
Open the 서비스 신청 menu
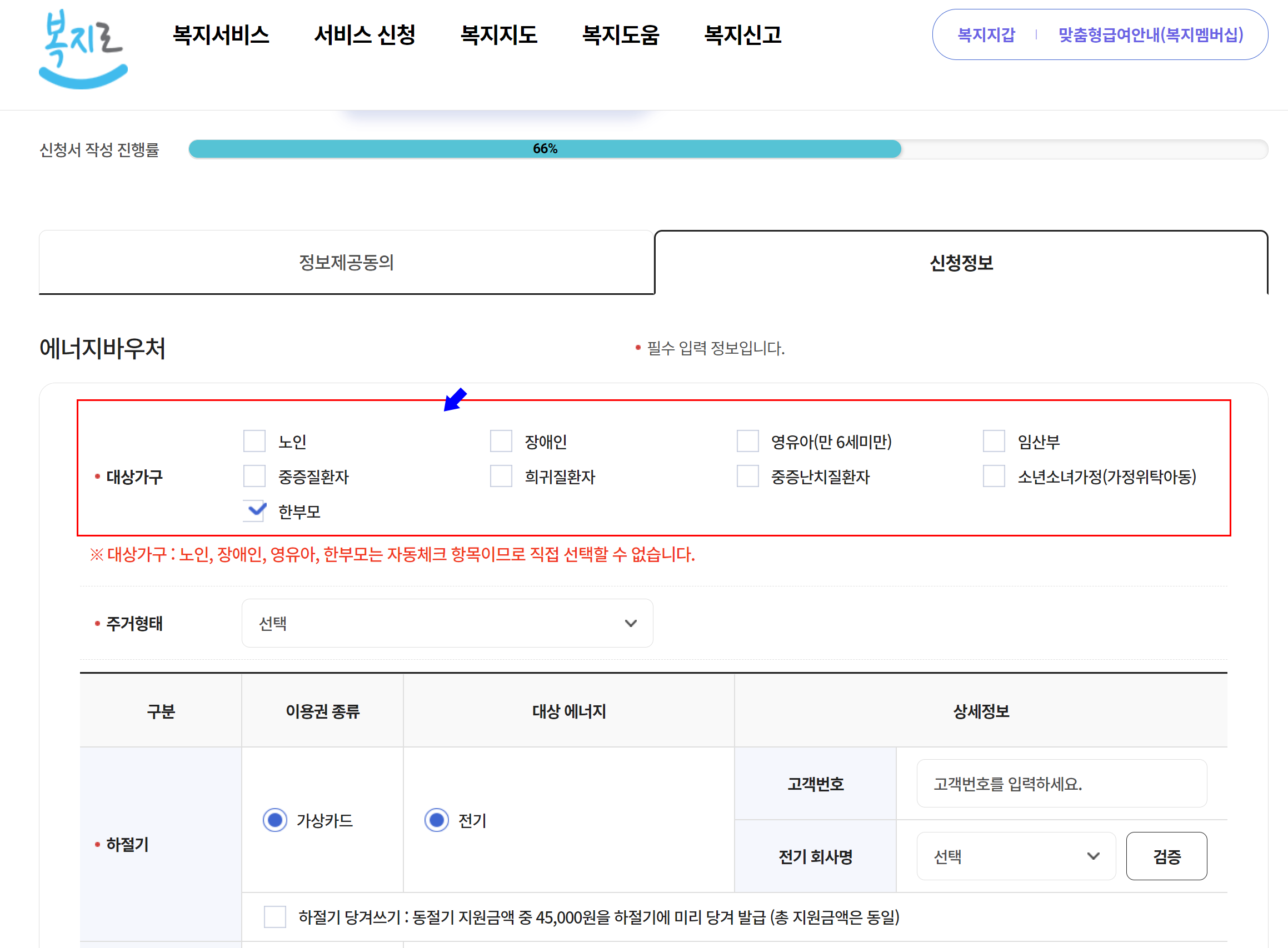coord(366,36)
